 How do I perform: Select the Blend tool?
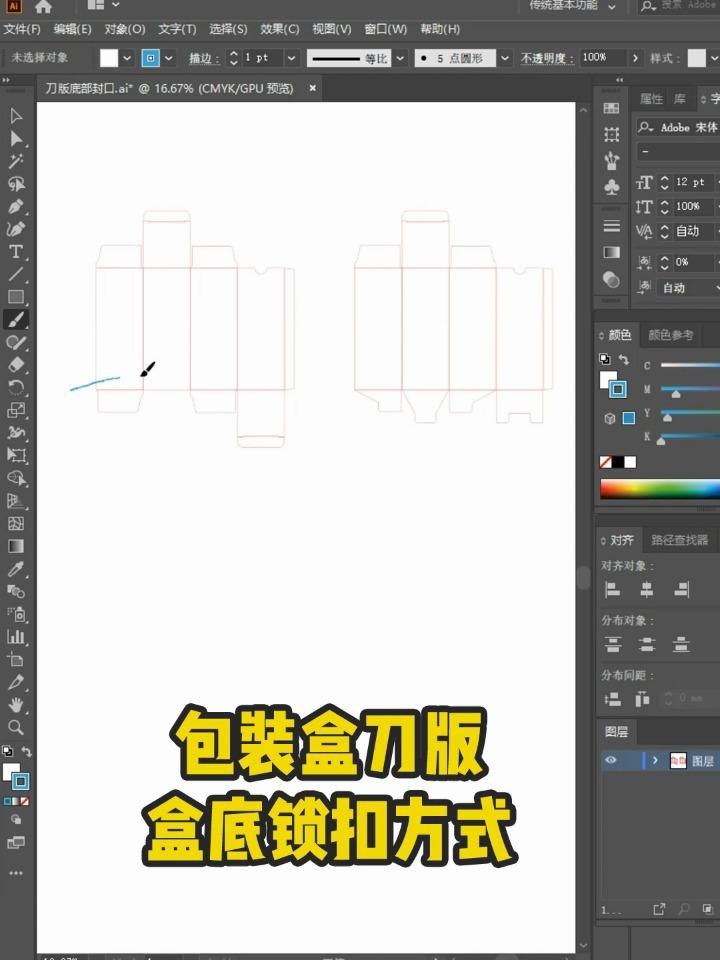tap(16, 591)
